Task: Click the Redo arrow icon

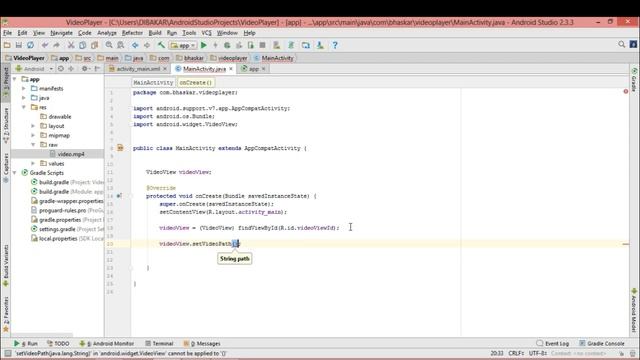Action: click(56, 45)
